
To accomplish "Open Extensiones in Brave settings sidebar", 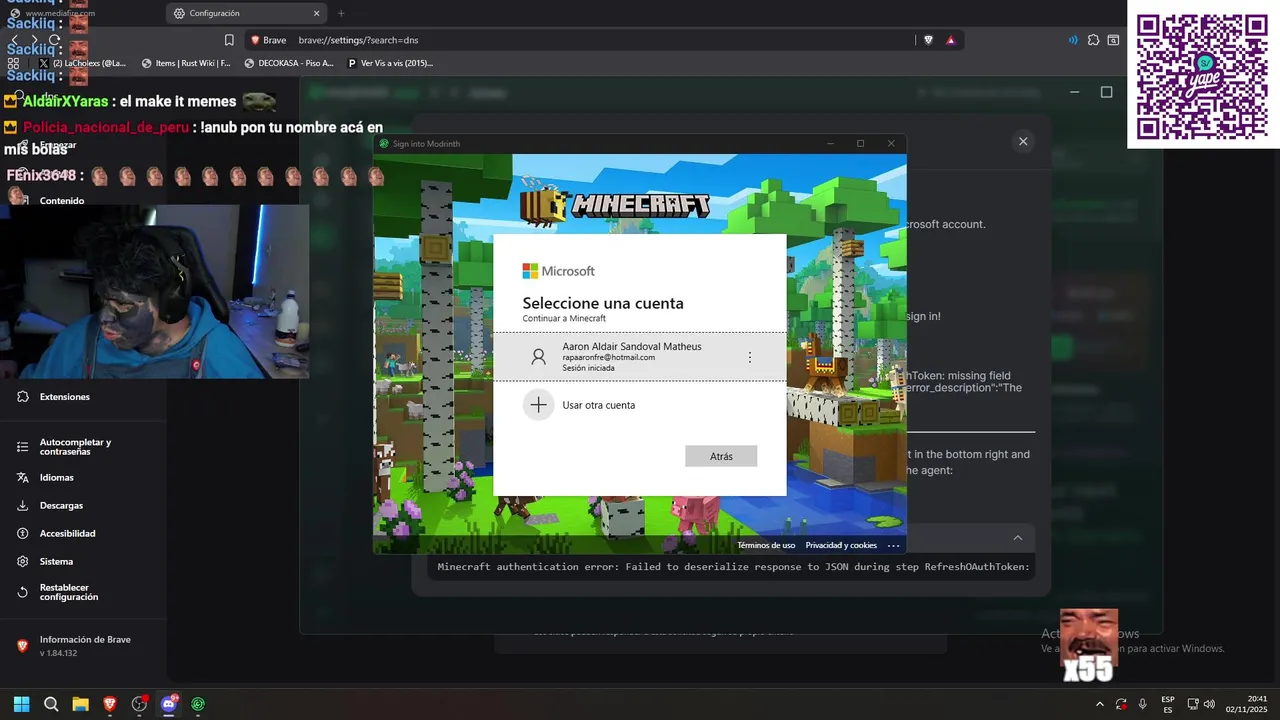I will coord(64,397).
